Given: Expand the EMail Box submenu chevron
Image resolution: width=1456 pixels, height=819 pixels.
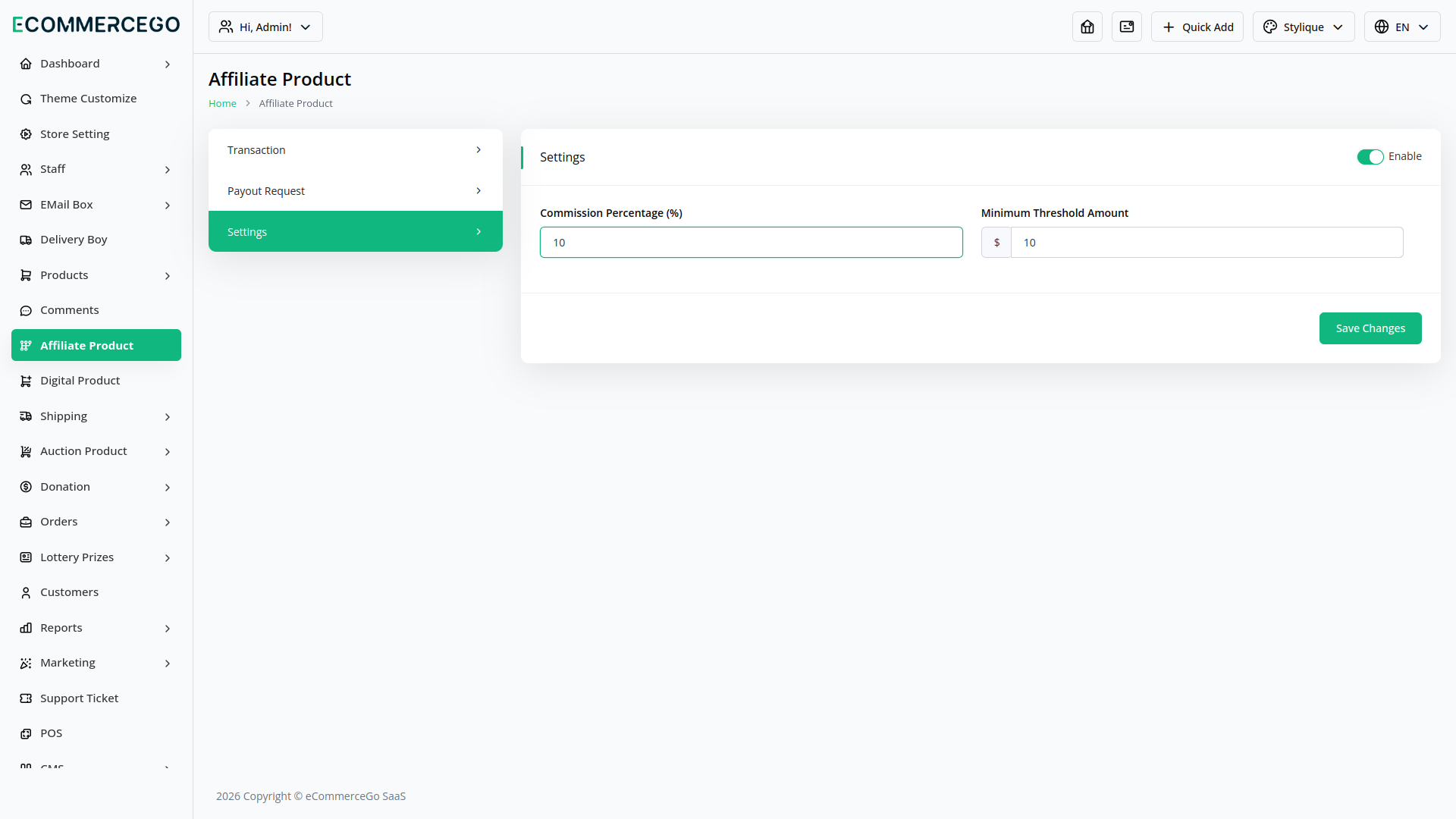Looking at the screenshot, I should tap(168, 206).
